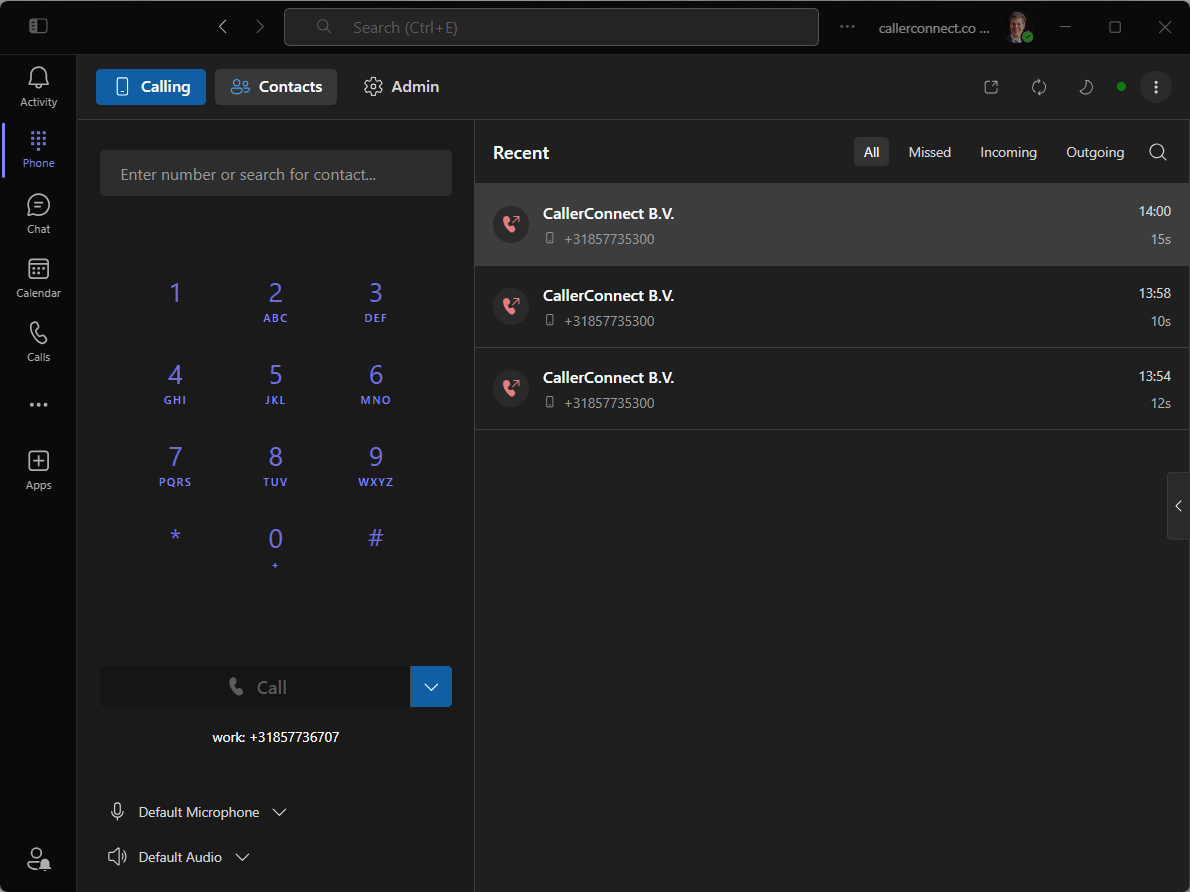Dial digit 3 DEF on keypad

point(376,301)
